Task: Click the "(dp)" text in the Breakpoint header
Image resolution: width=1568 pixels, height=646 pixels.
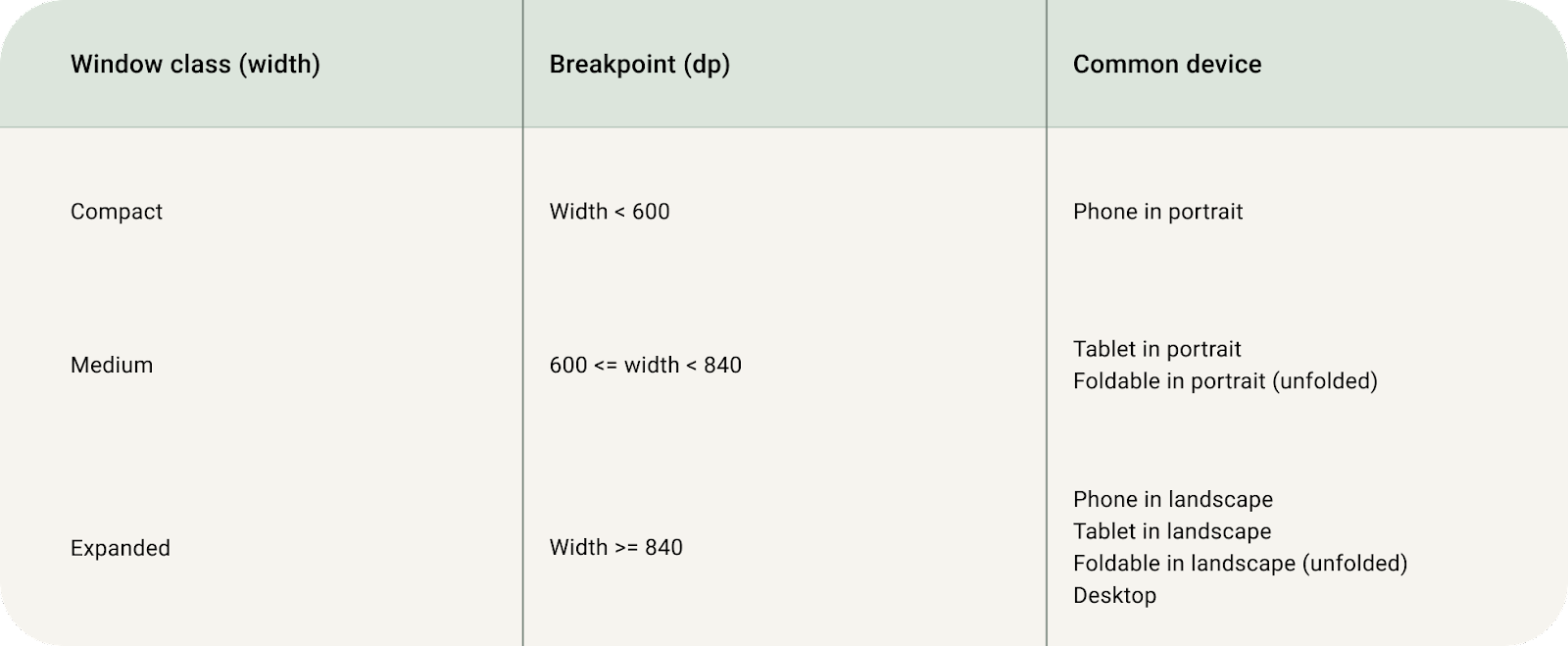Action: (x=707, y=65)
